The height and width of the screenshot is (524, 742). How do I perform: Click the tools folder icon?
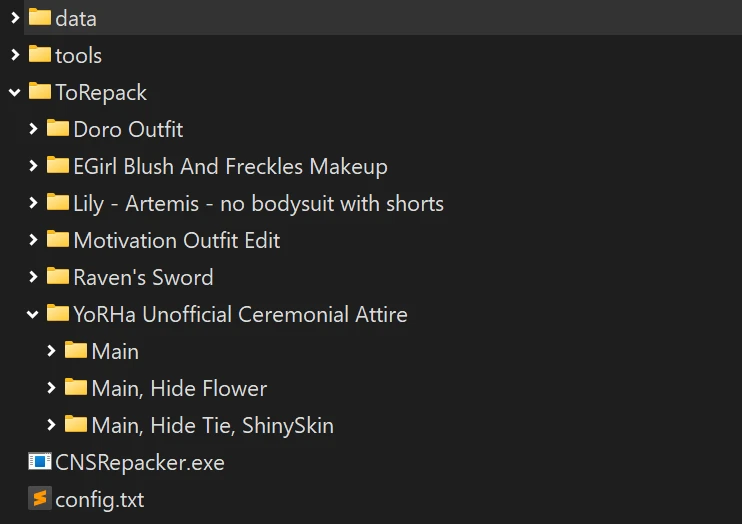(40, 54)
